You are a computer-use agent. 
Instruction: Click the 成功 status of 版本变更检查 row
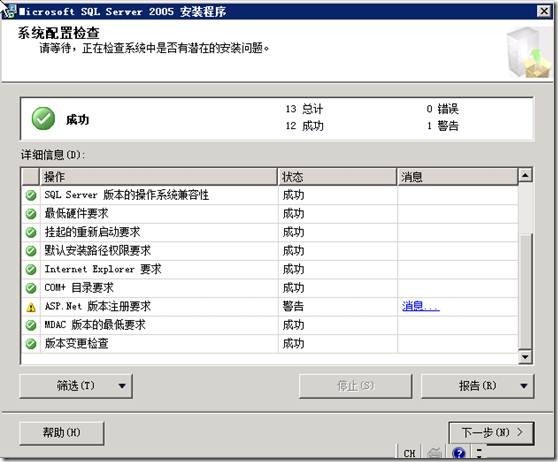[x=293, y=343]
